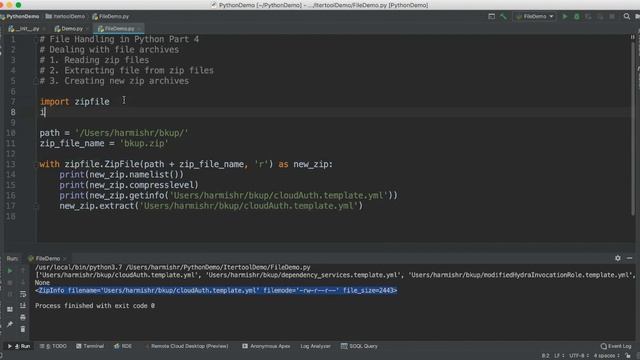
Task: Collapse the with-block fold marker line 13
Action: point(36,164)
